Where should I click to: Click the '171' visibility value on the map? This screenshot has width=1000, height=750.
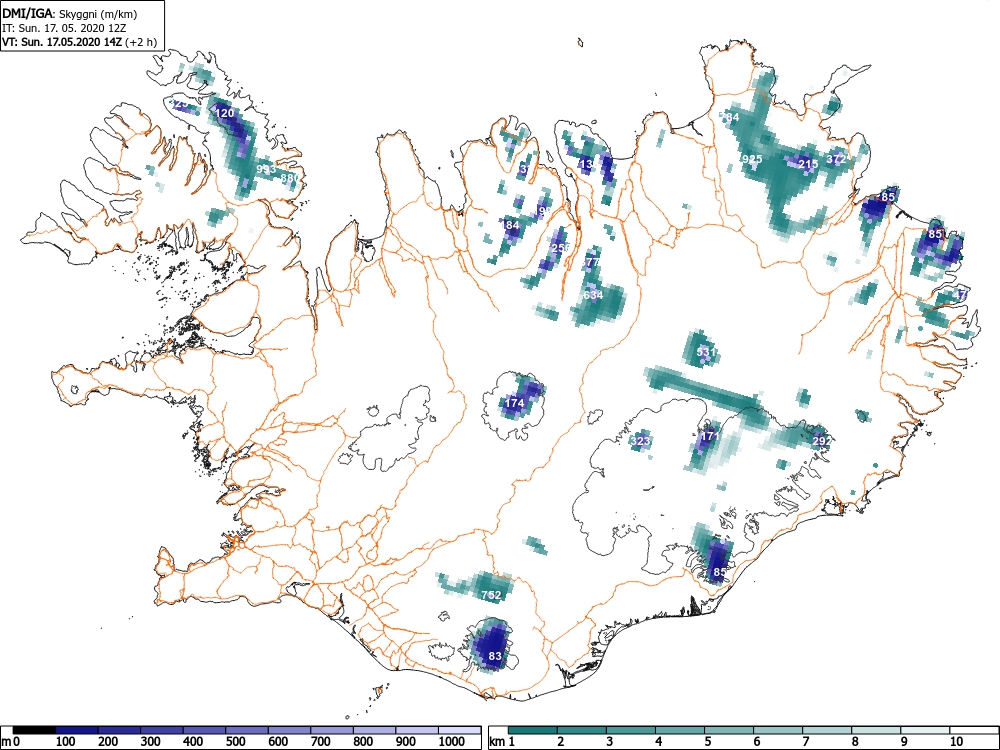pos(709,437)
